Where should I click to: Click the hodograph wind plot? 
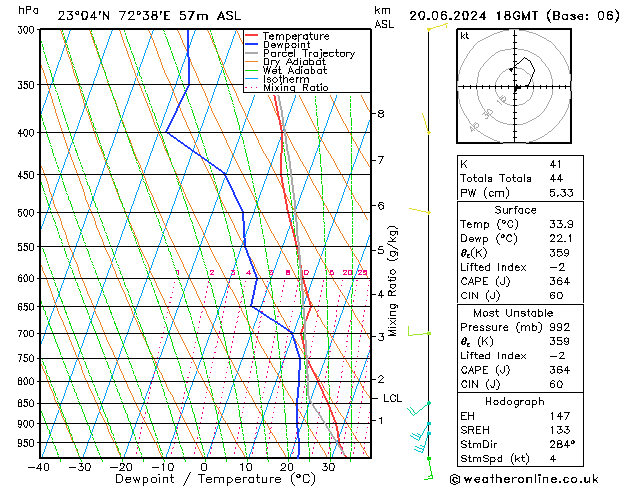pyautogui.click(x=514, y=86)
